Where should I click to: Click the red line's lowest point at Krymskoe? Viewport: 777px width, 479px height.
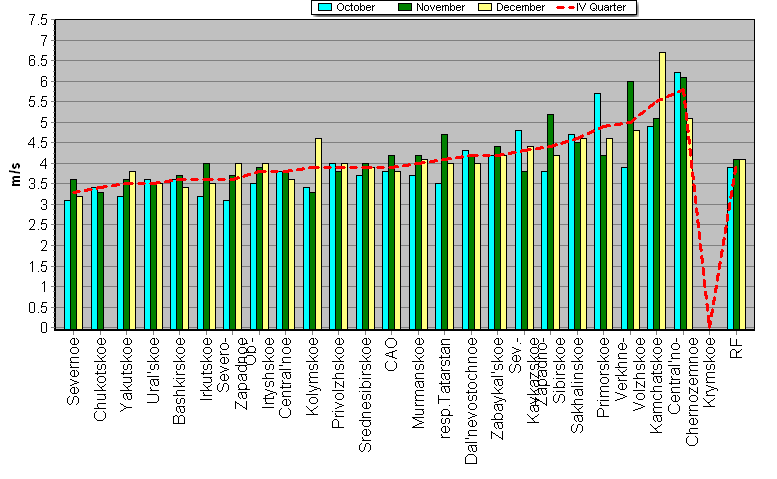pyautogui.click(x=710, y=325)
